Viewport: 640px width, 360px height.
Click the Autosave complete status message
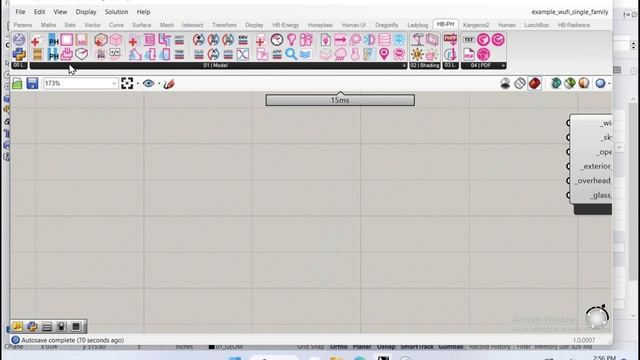pyautogui.click(x=72, y=340)
